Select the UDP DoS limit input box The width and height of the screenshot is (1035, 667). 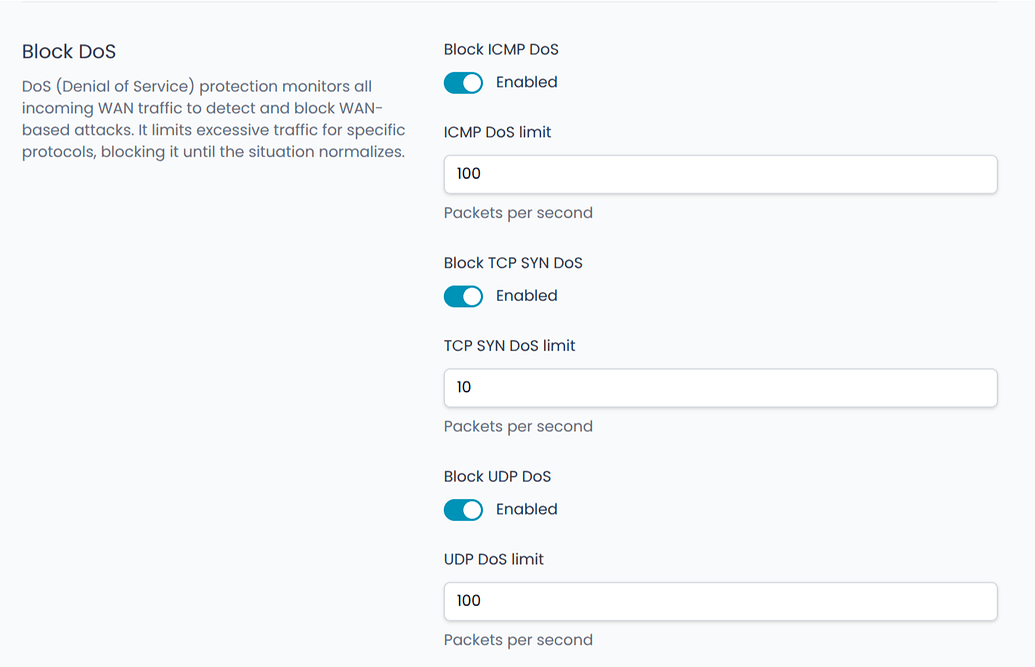click(720, 601)
